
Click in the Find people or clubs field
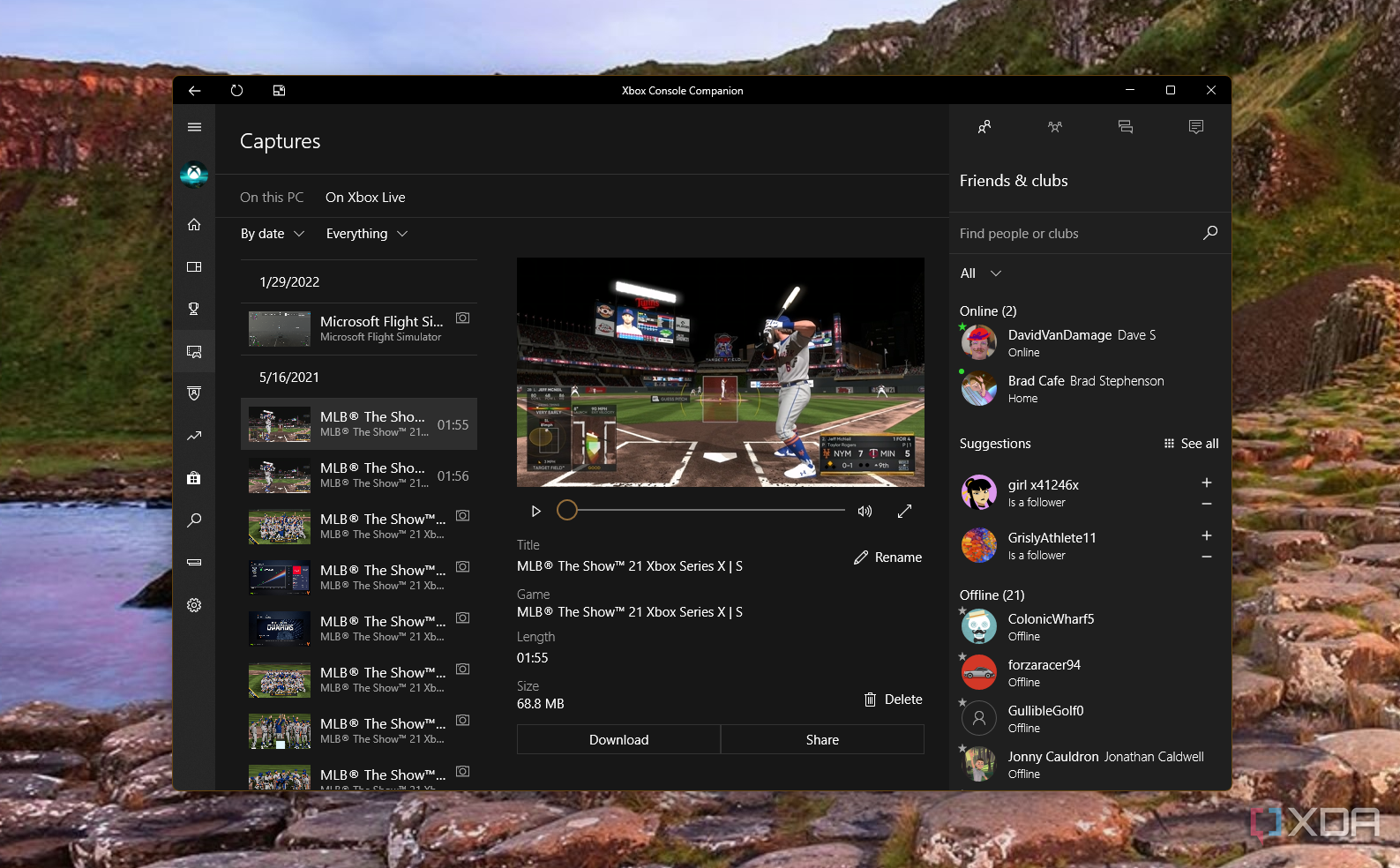(1076, 233)
